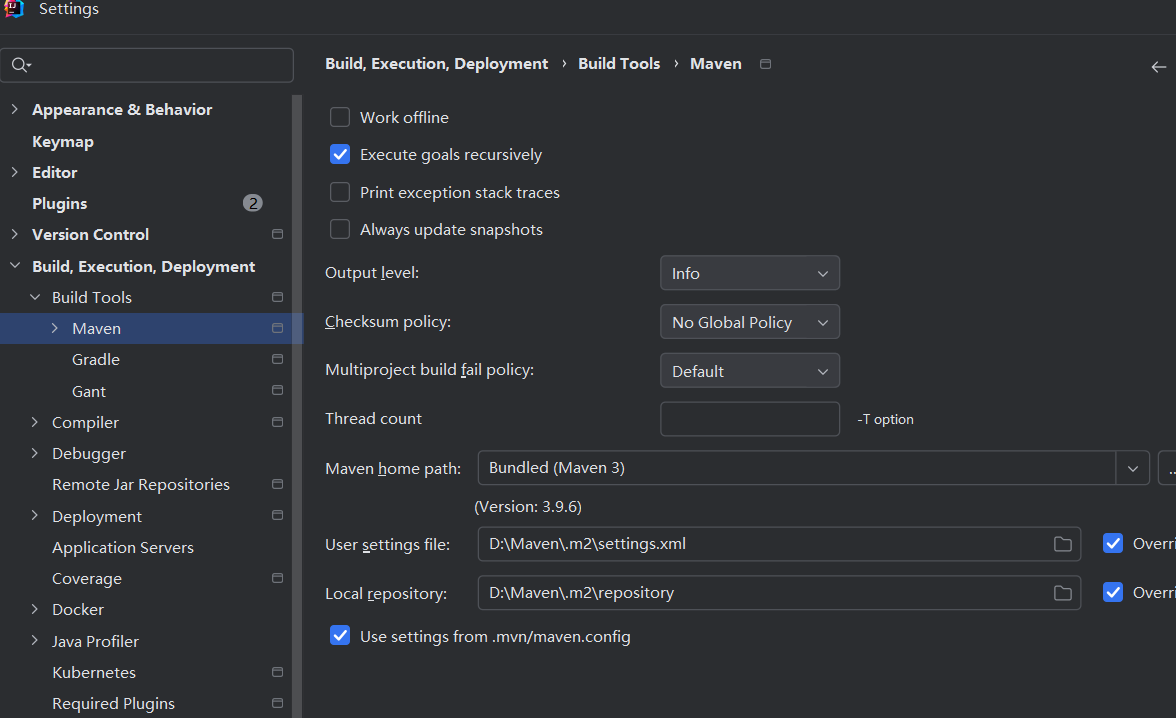Click Build, Execution, Deployment breadcrumb link
Image resolution: width=1176 pixels, height=718 pixels.
pyautogui.click(x=436, y=64)
